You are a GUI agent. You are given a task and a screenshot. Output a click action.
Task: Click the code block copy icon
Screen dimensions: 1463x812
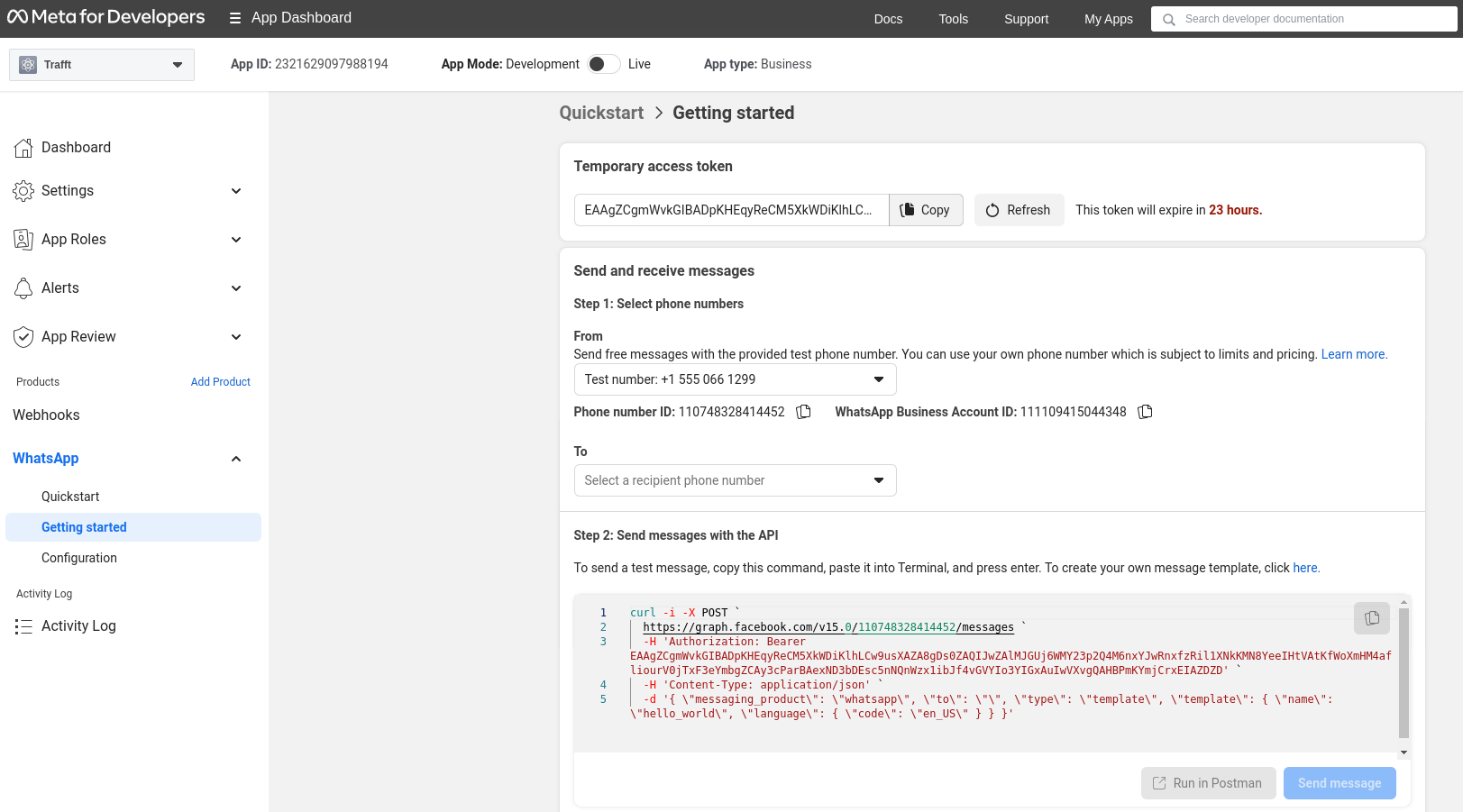point(1371,618)
